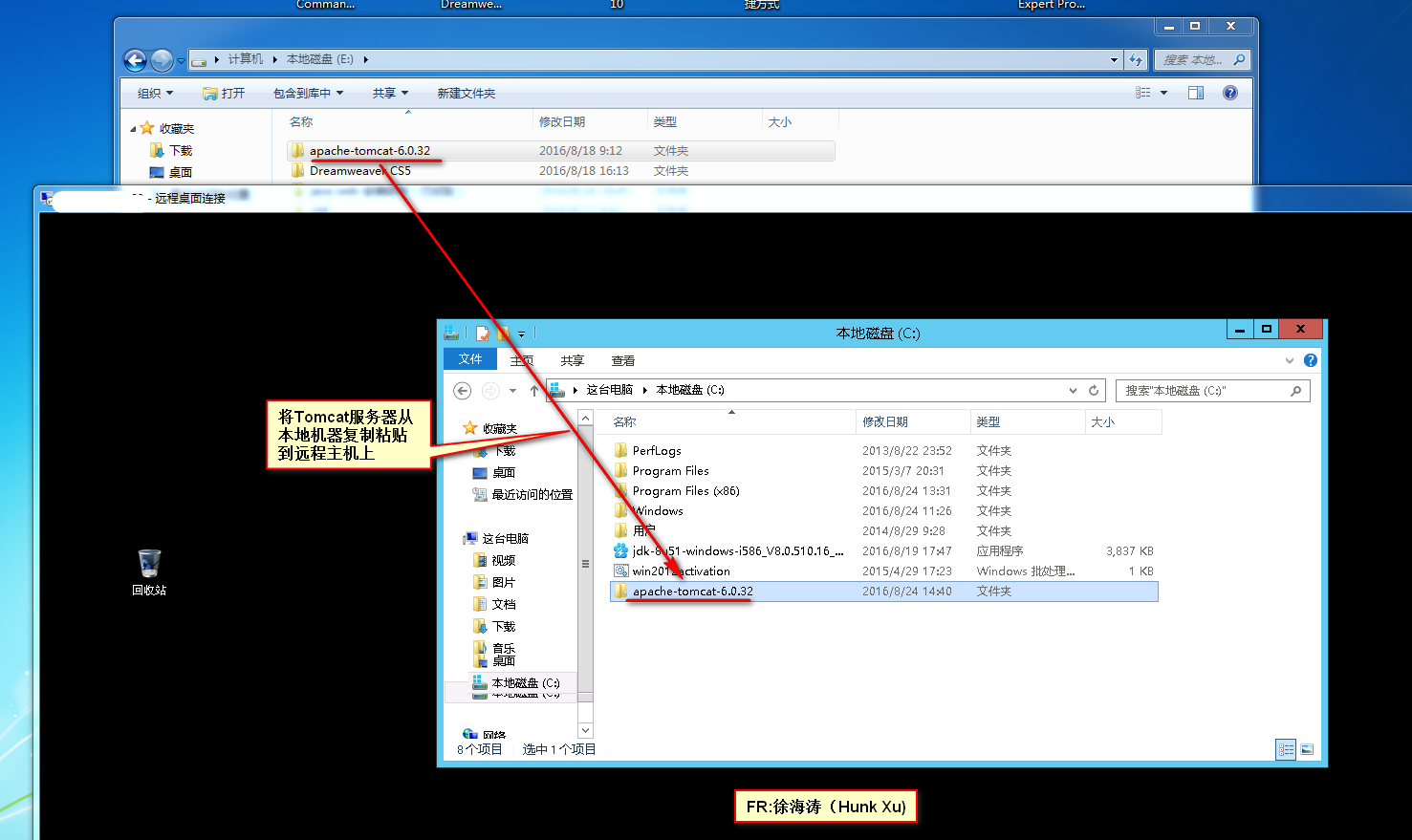Open the 组织 dropdown in E: window

pyautogui.click(x=155, y=93)
